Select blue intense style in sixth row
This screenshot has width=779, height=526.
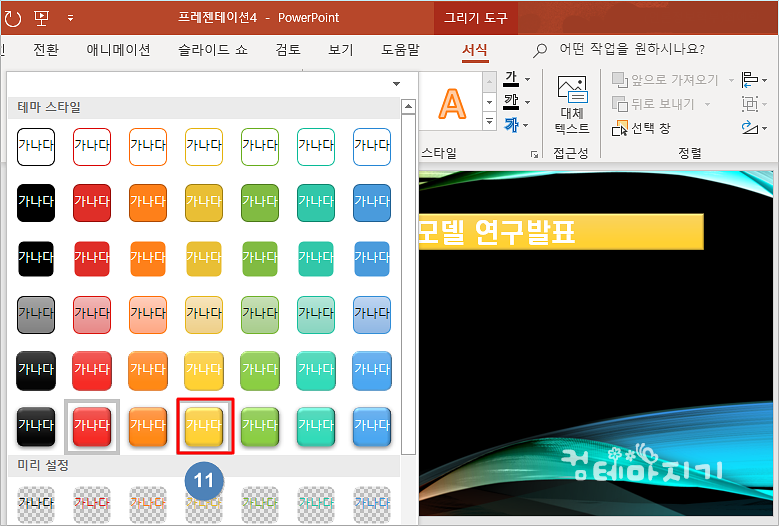[x=372, y=427]
